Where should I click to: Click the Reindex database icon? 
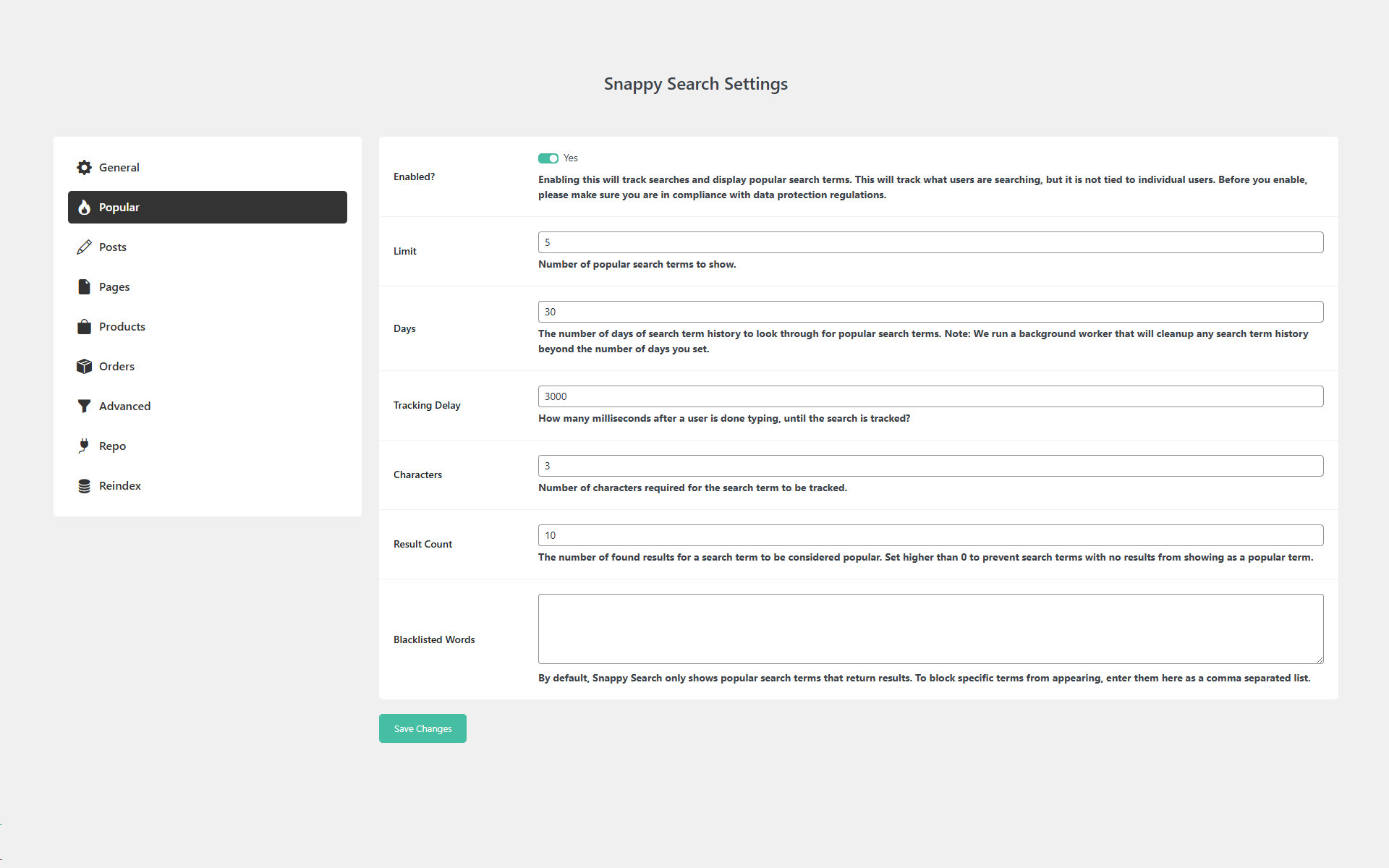tap(85, 485)
